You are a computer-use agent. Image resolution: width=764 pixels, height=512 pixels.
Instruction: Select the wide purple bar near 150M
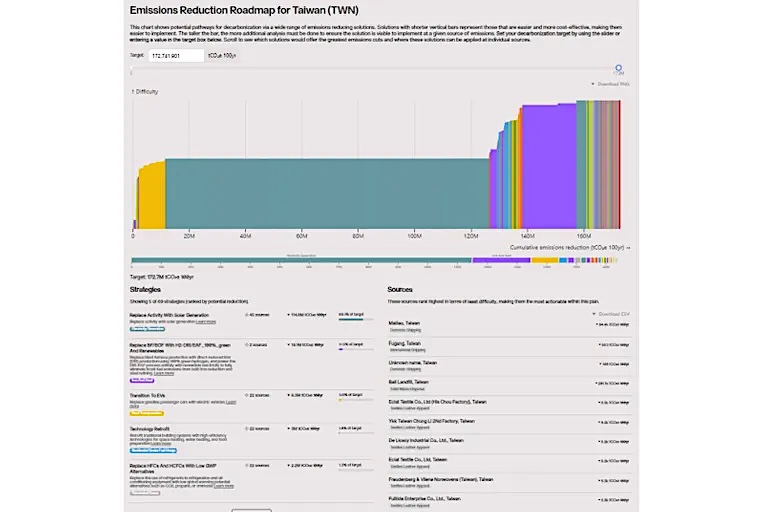(549, 167)
